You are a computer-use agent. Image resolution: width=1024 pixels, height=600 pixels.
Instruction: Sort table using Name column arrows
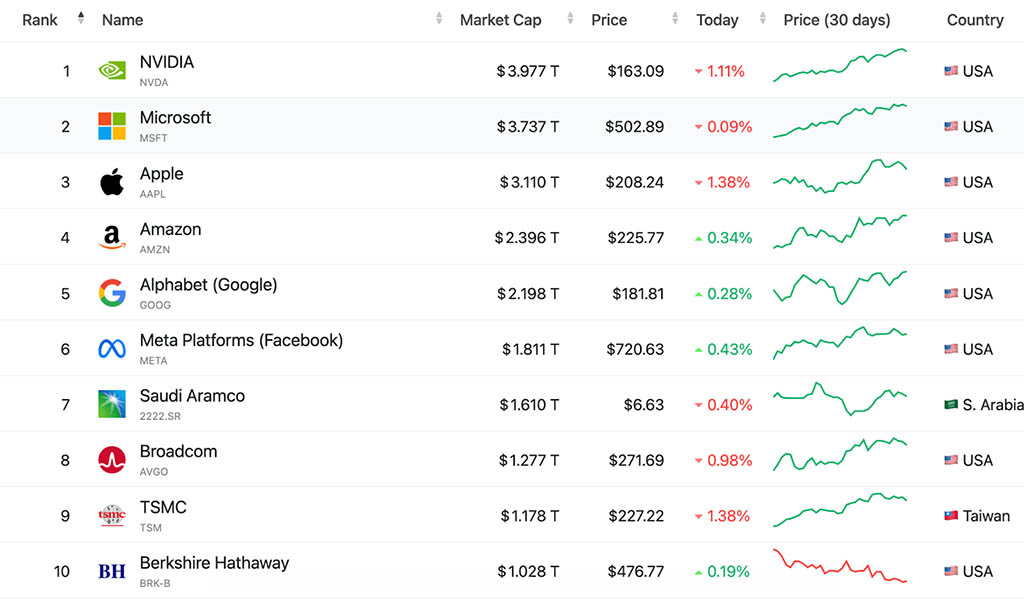pyautogui.click(x=439, y=18)
